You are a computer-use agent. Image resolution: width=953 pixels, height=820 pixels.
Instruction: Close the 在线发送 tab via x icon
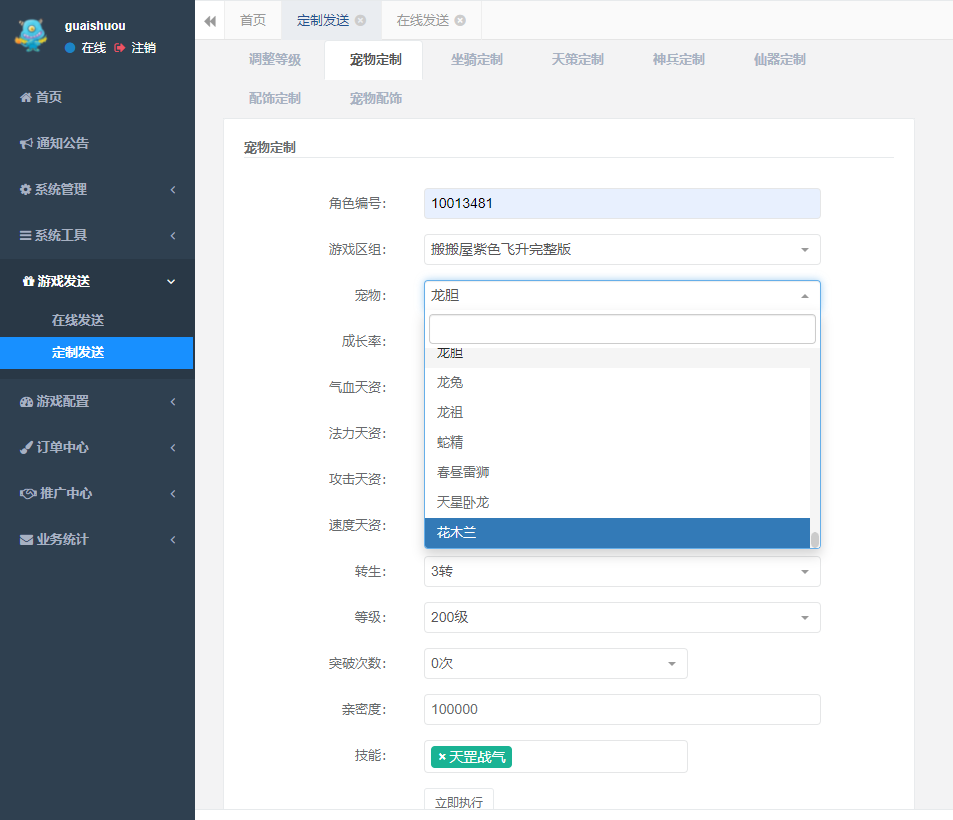click(x=460, y=20)
